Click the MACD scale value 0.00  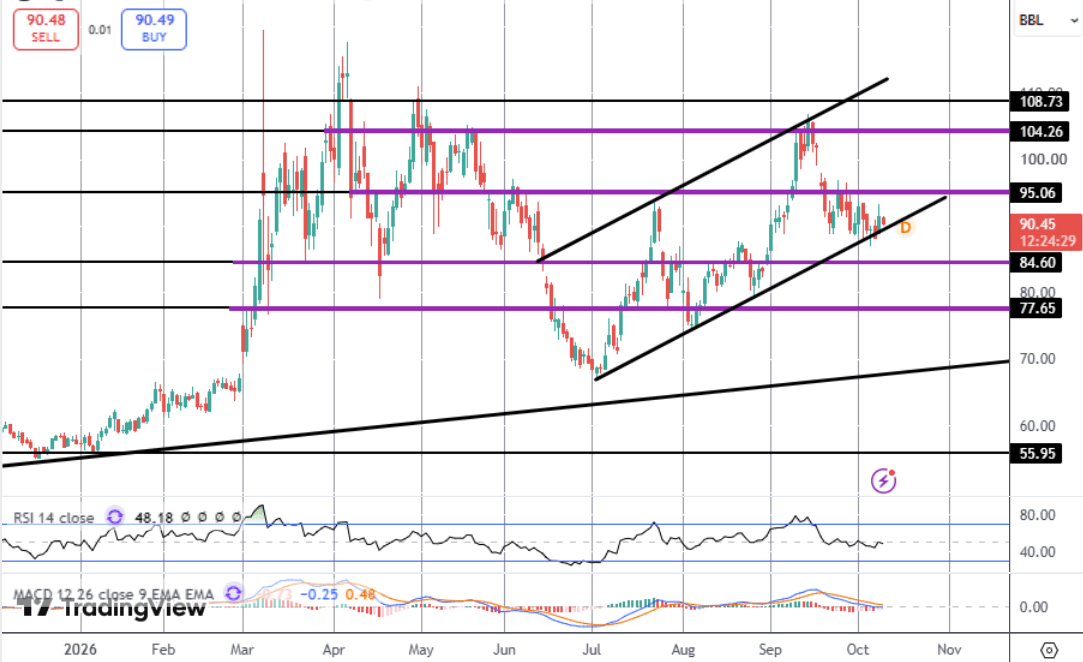point(1034,607)
